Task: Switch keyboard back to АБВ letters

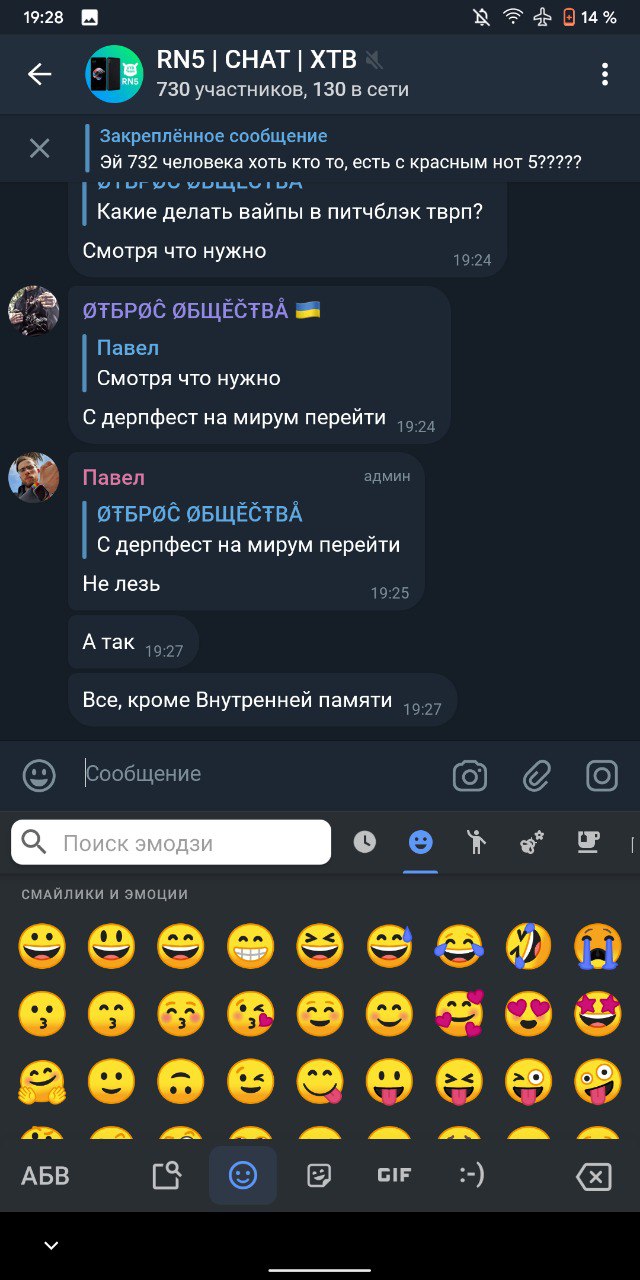Action: coord(46,1176)
